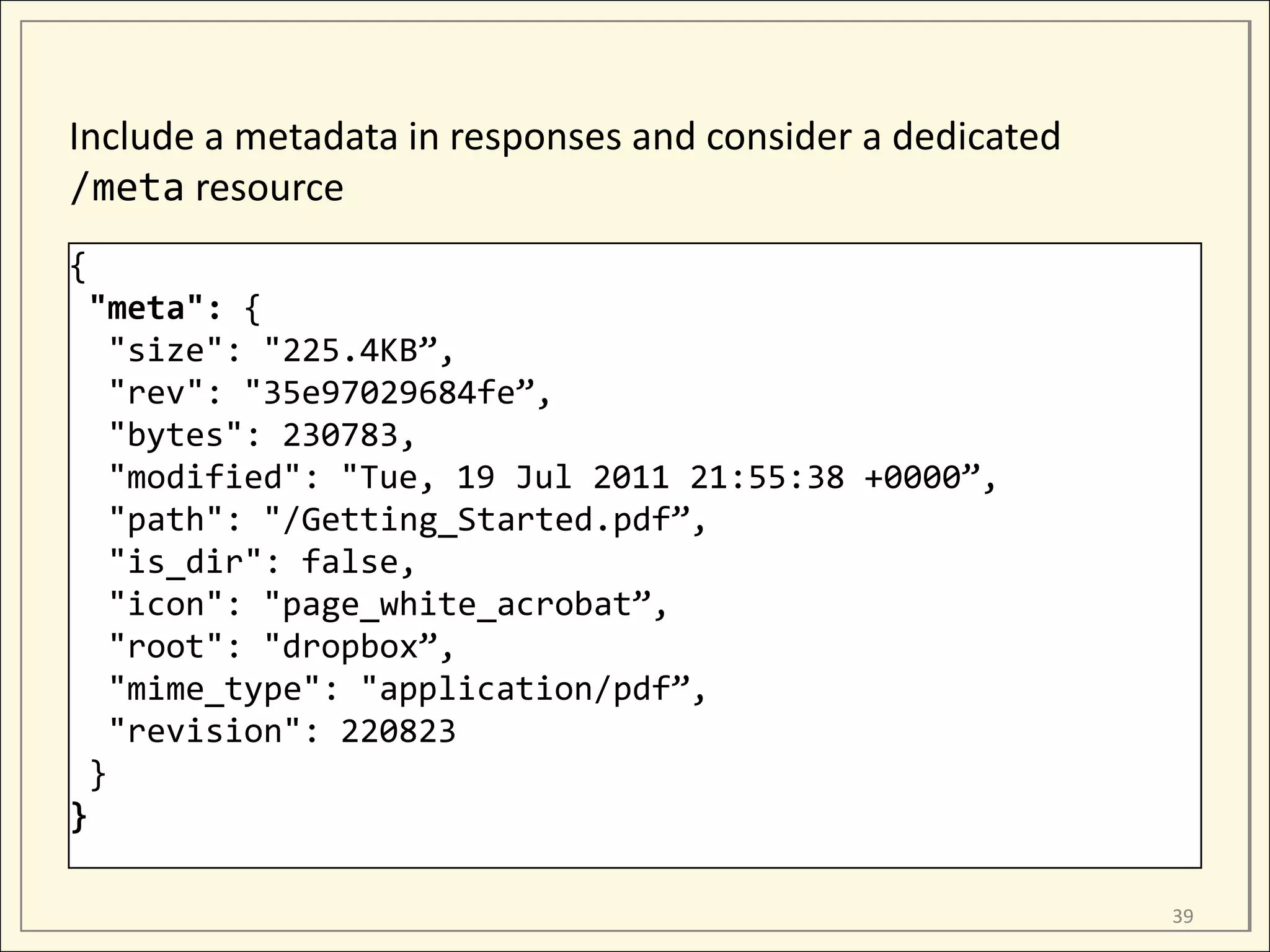Click slide page number 39
This screenshot has width=1270, height=952.
click(x=1183, y=916)
